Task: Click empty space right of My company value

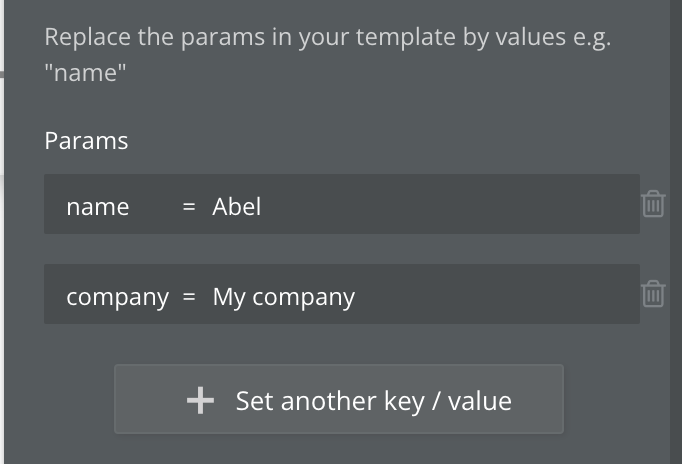Action: 500,295
